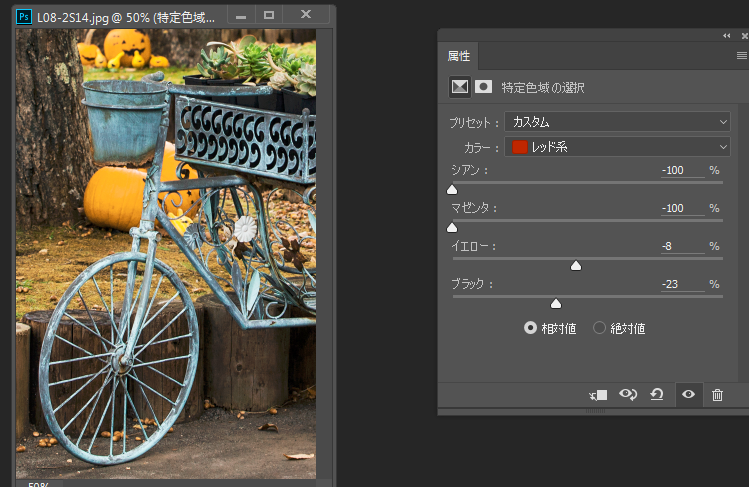Click the Photoshop Ps icon in the document title bar
This screenshot has width=749, height=487.
24,17
